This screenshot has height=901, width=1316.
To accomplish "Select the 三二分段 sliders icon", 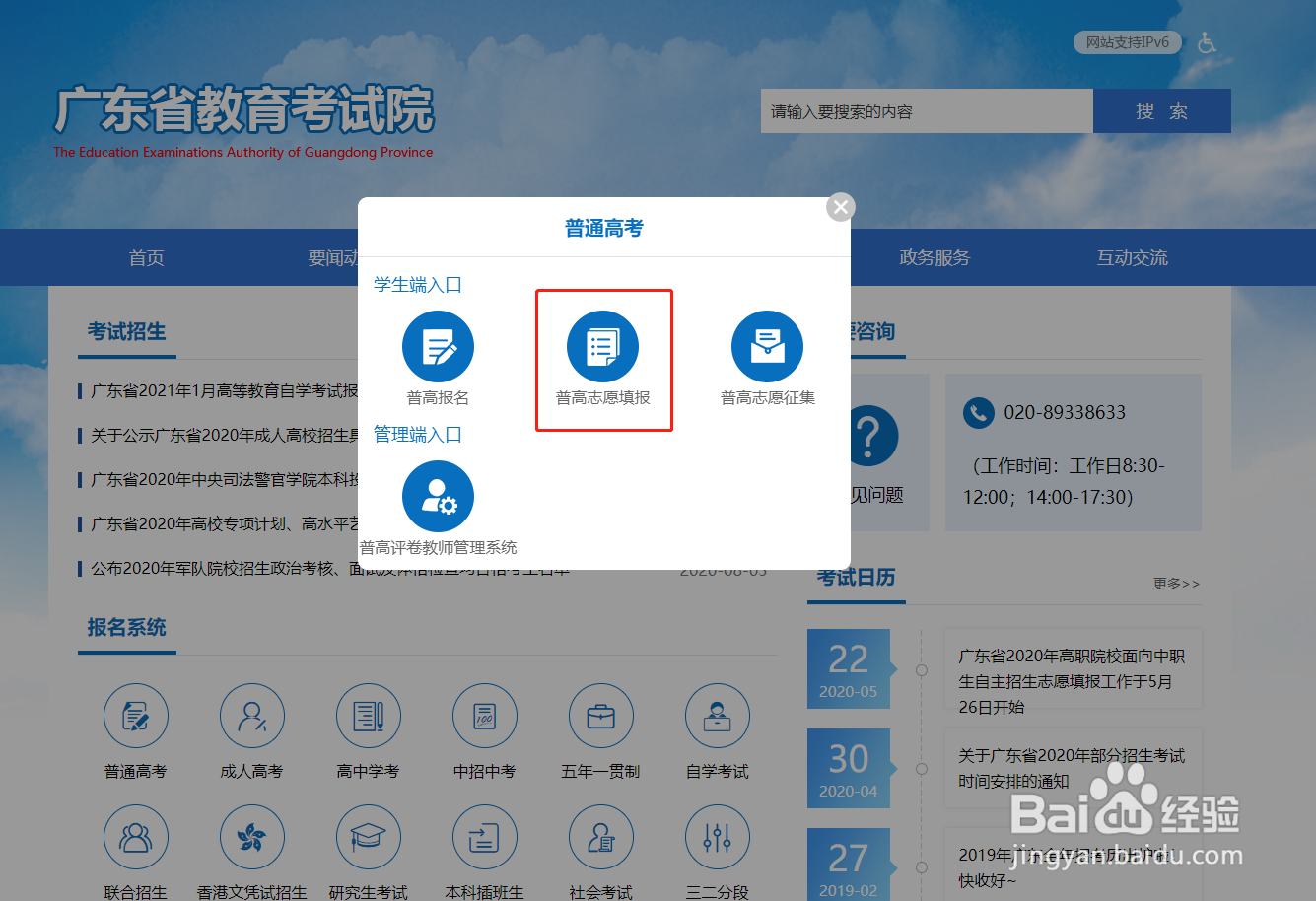I will pos(718,836).
